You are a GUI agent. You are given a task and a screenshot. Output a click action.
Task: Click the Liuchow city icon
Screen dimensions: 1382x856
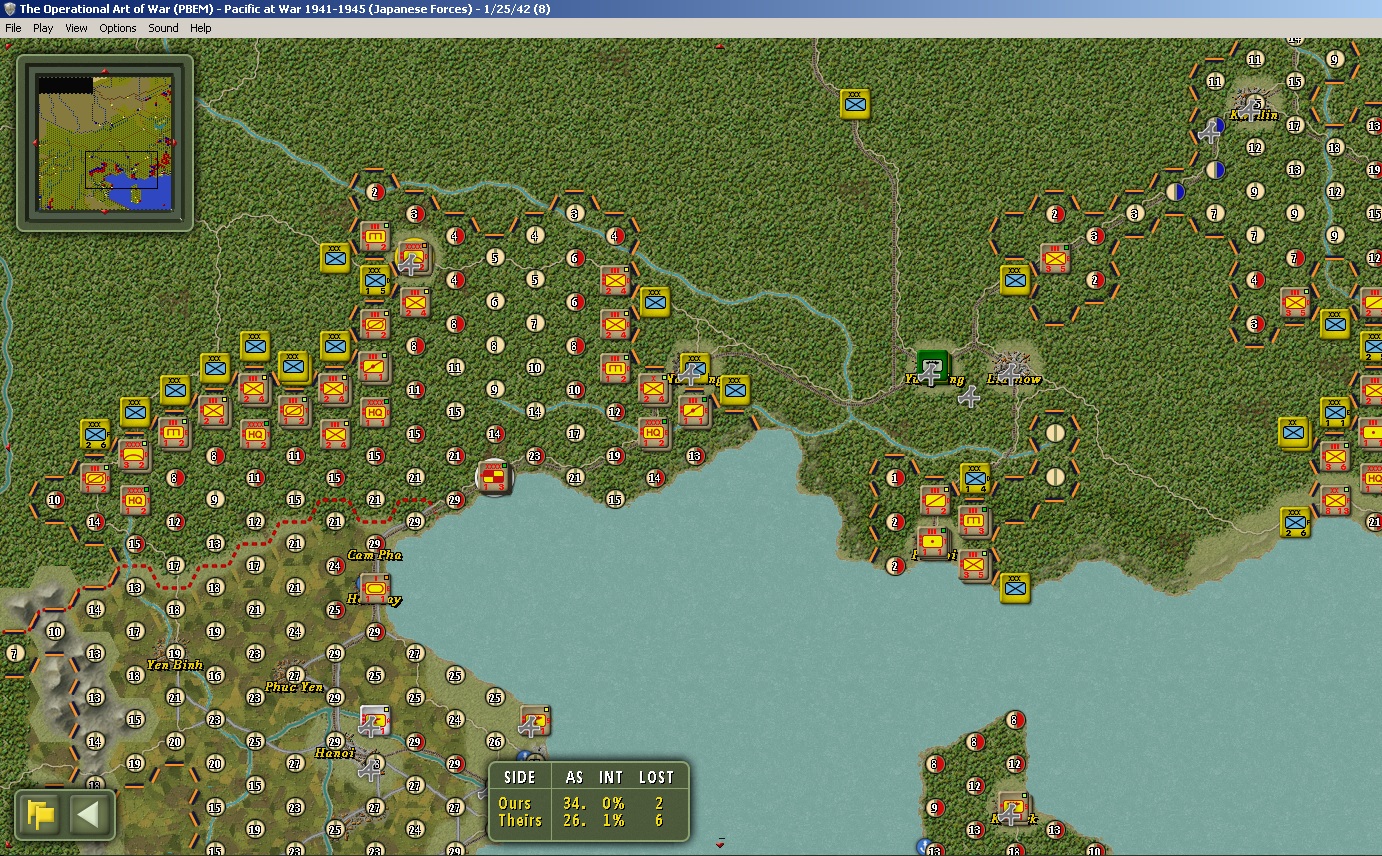point(1014,367)
